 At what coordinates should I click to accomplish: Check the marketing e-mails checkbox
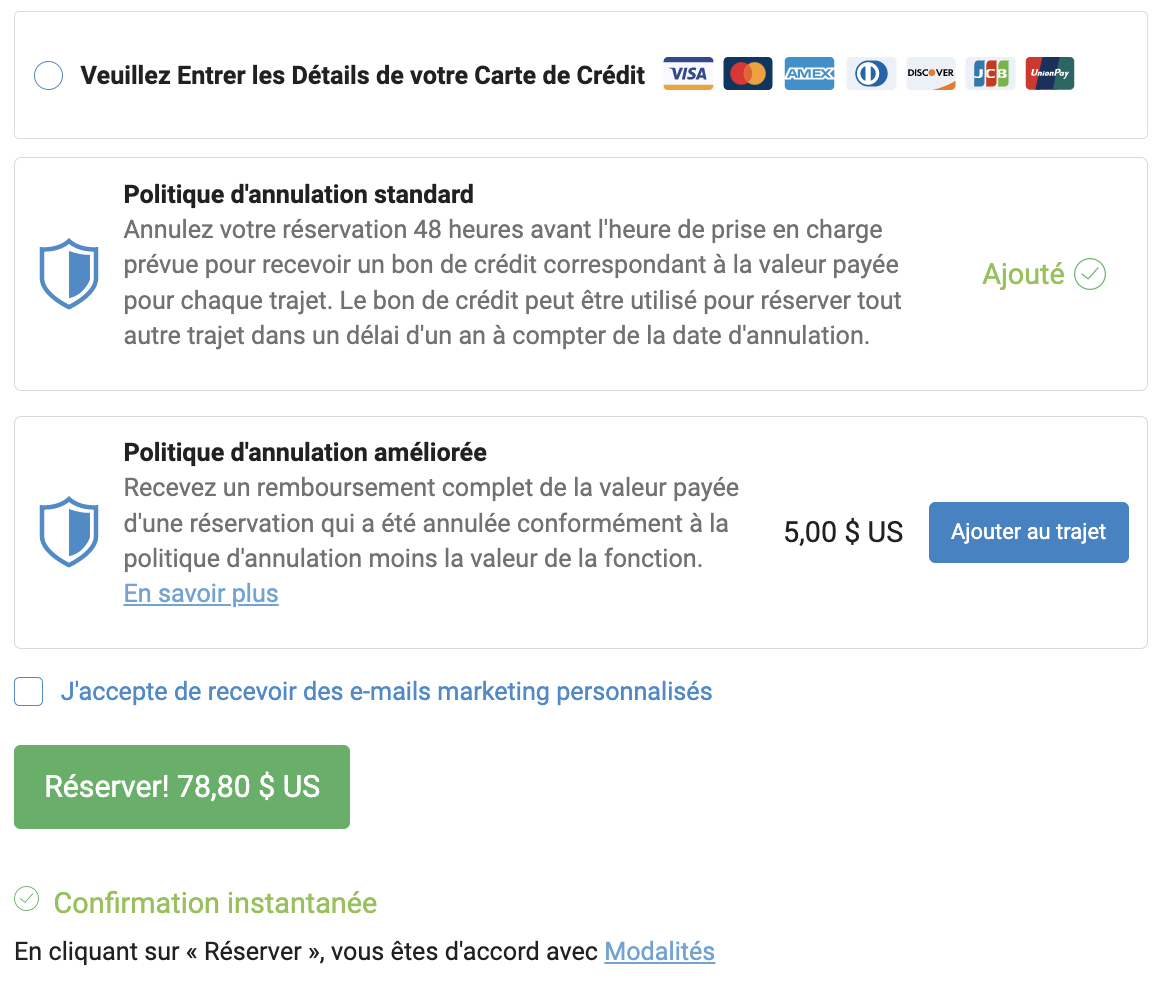pyautogui.click(x=28, y=691)
